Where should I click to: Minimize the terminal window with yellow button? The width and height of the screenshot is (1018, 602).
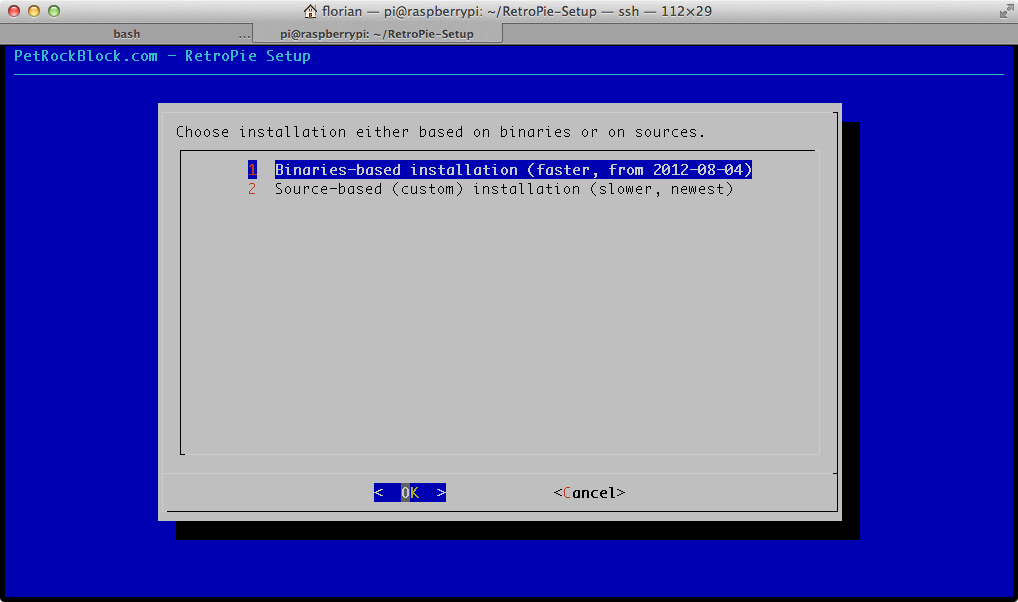pyautogui.click(x=34, y=11)
